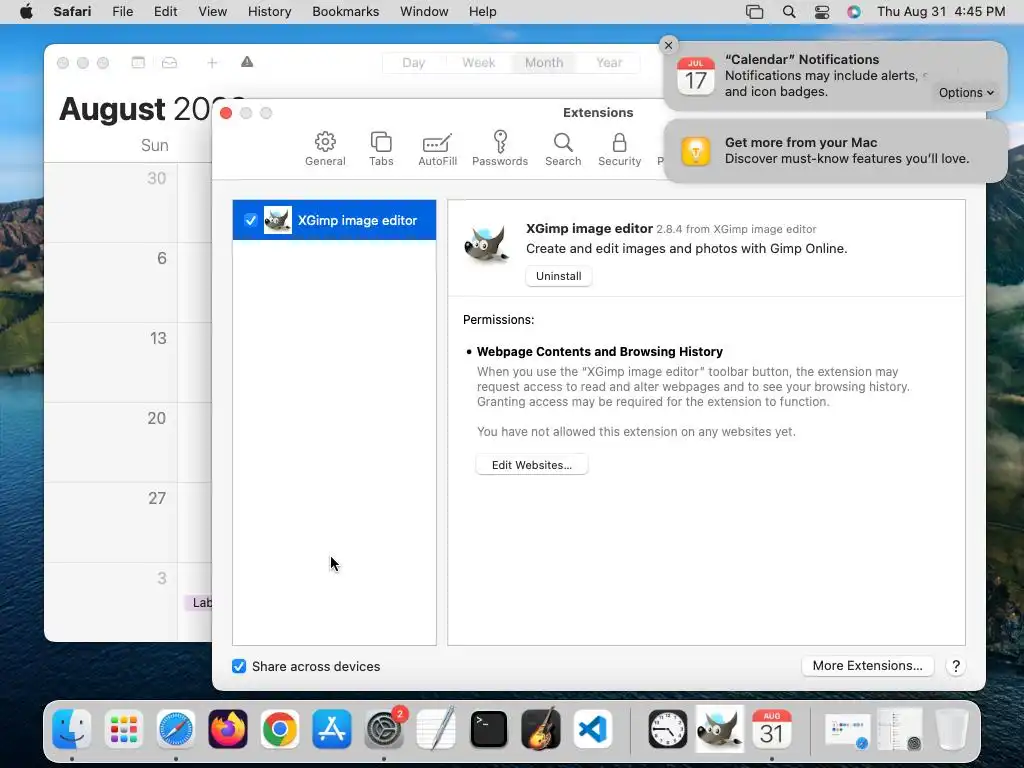This screenshot has width=1024, height=768.
Task: Switch Calendar window to Week view
Action: click(479, 63)
